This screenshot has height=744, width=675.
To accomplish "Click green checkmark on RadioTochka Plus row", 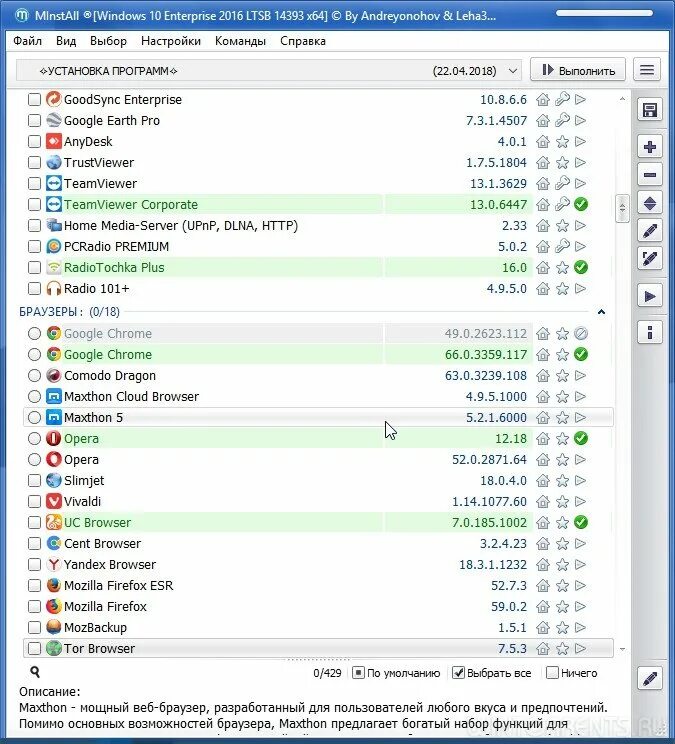I will (581, 267).
